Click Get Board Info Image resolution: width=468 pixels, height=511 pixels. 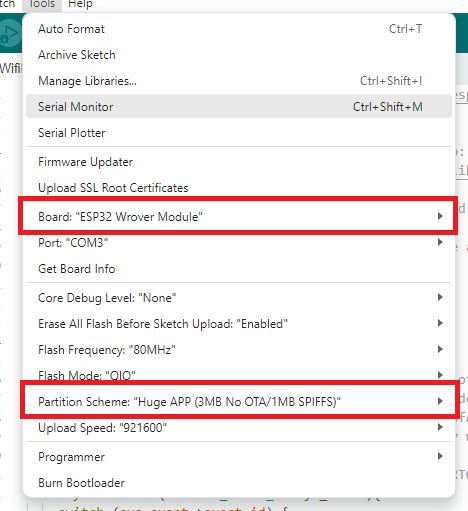pos(239,269)
